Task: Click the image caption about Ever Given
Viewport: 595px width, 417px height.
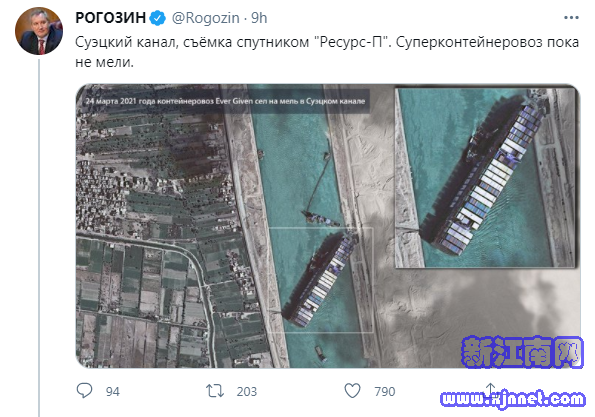Action: pyautogui.click(x=225, y=101)
